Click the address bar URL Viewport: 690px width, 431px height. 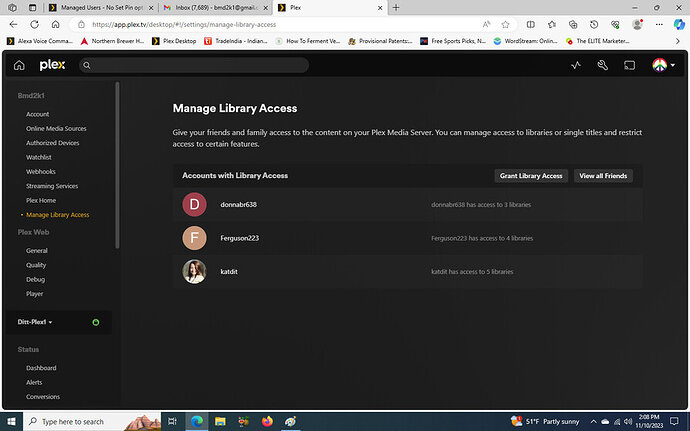184,25
